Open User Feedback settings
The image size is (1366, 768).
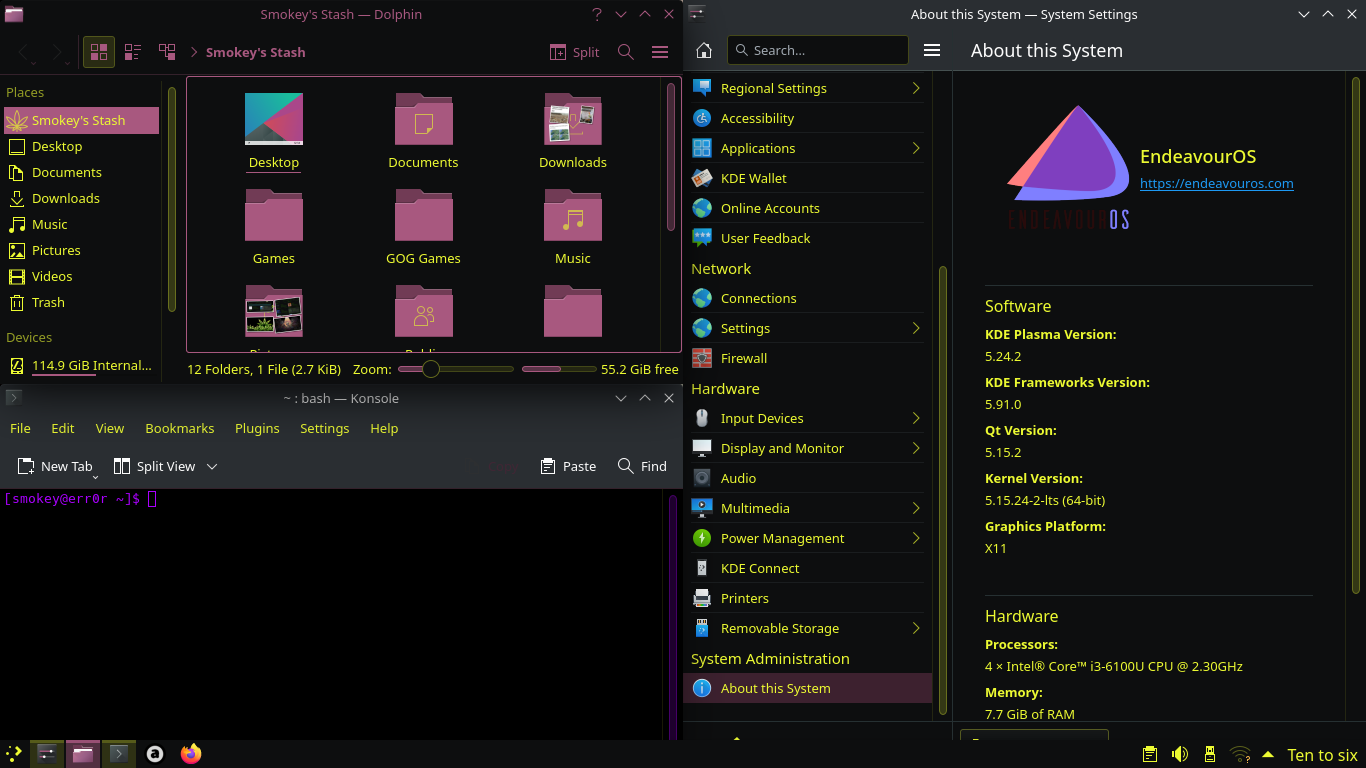(x=807, y=238)
